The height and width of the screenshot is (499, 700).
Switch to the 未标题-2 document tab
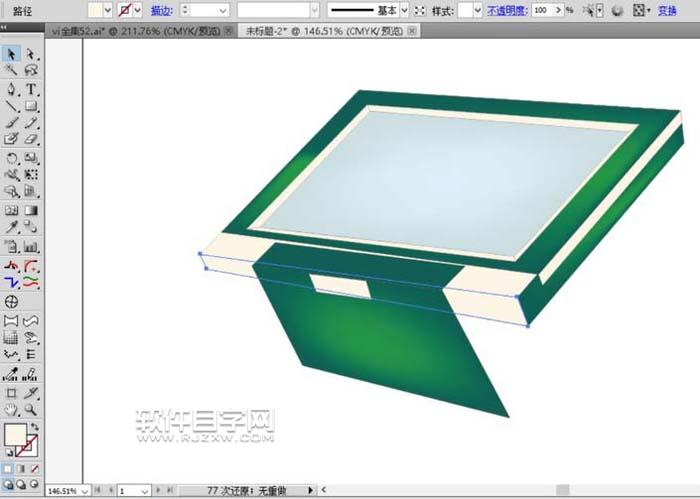pos(305,31)
